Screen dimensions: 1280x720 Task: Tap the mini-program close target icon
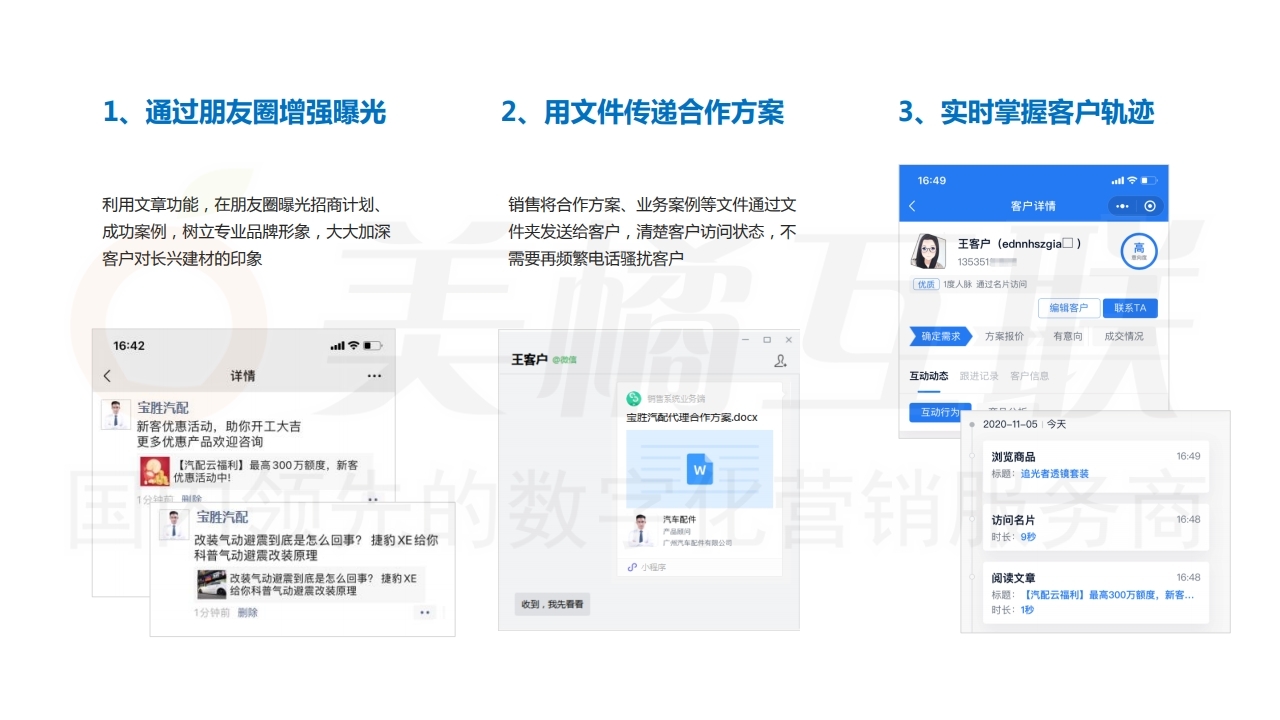pos(1150,206)
